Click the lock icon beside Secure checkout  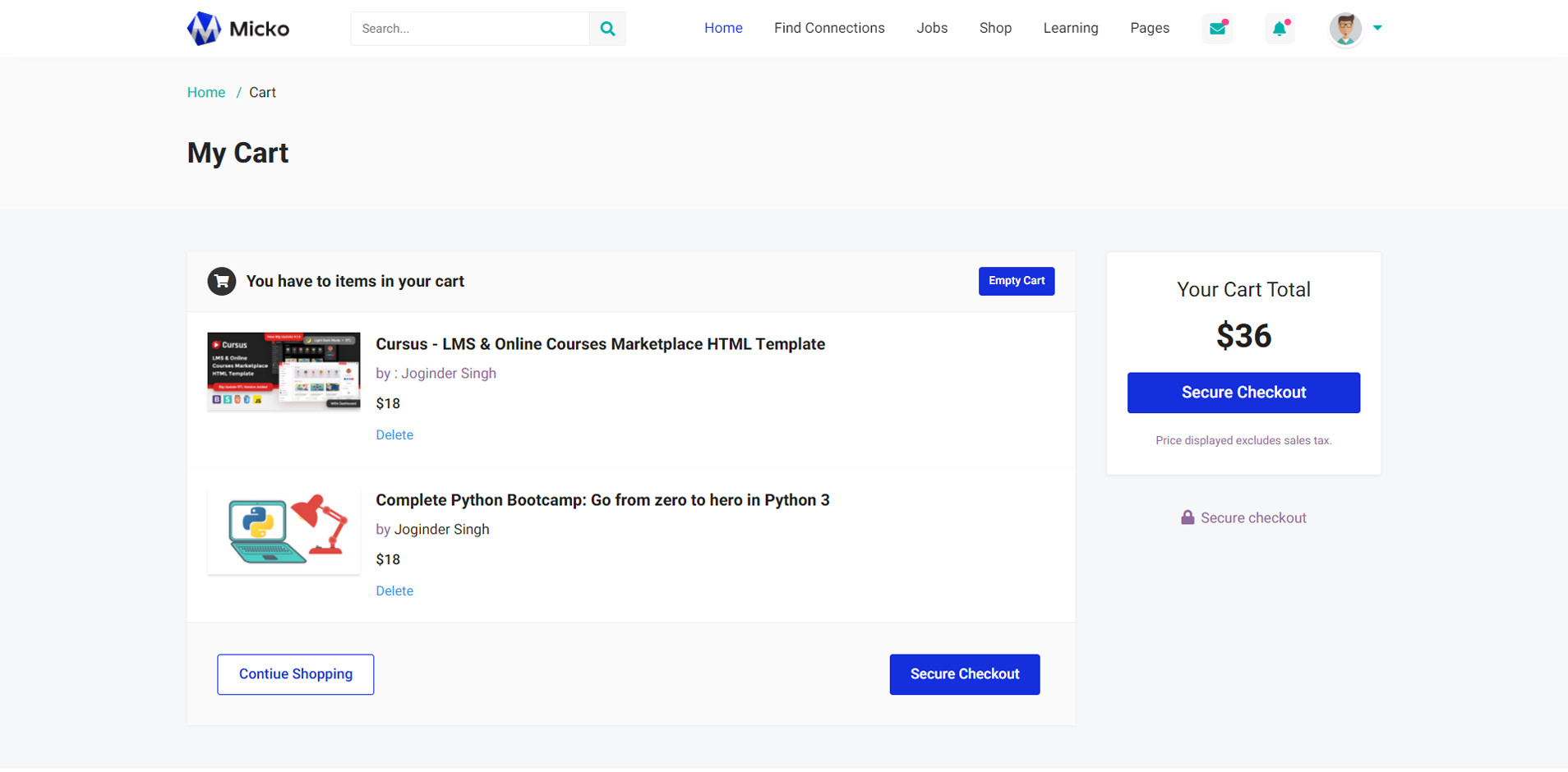pyautogui.click(x=1188, y=517)
